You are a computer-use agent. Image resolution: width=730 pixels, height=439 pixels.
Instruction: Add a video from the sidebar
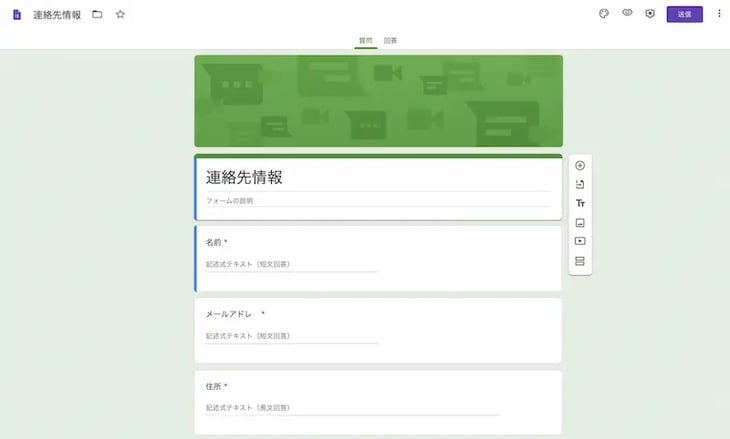(580, 241)
